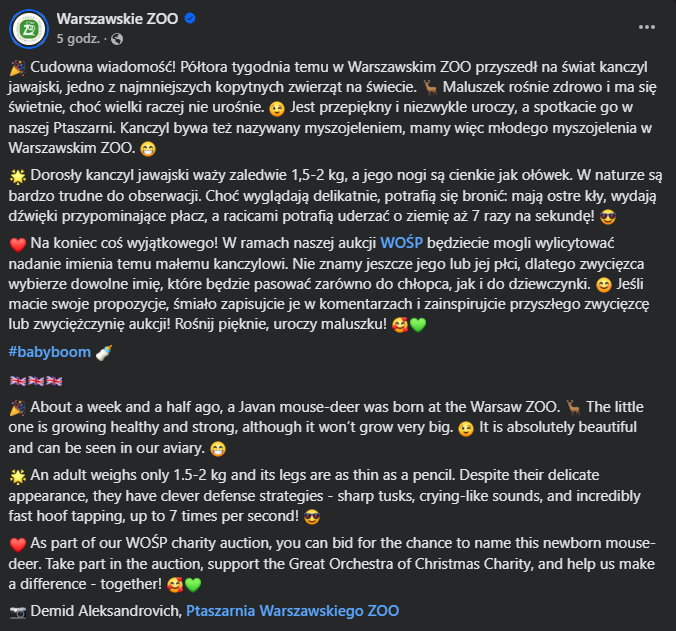Click the #babyboom hashtag

point(49,352)
